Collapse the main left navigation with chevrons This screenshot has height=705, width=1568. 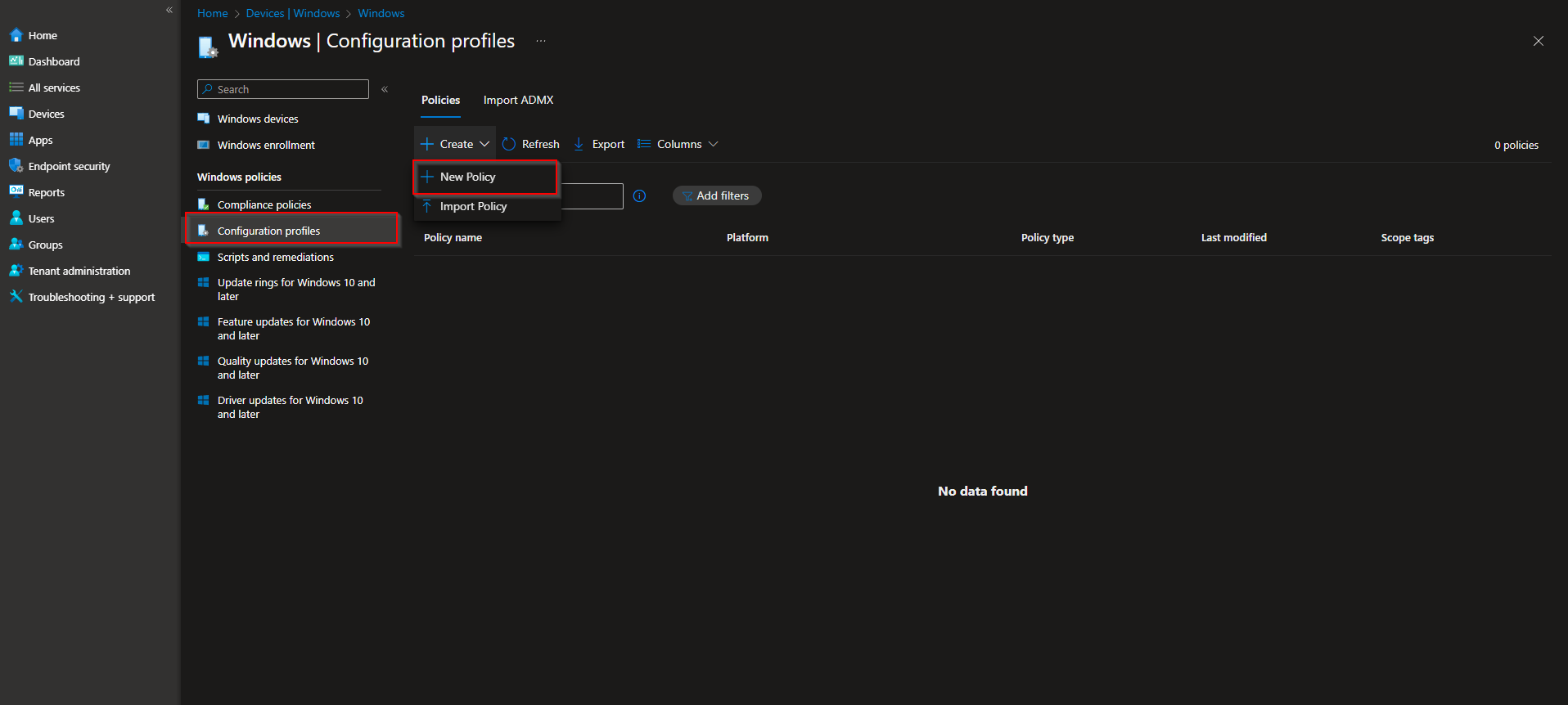(169, 10)
